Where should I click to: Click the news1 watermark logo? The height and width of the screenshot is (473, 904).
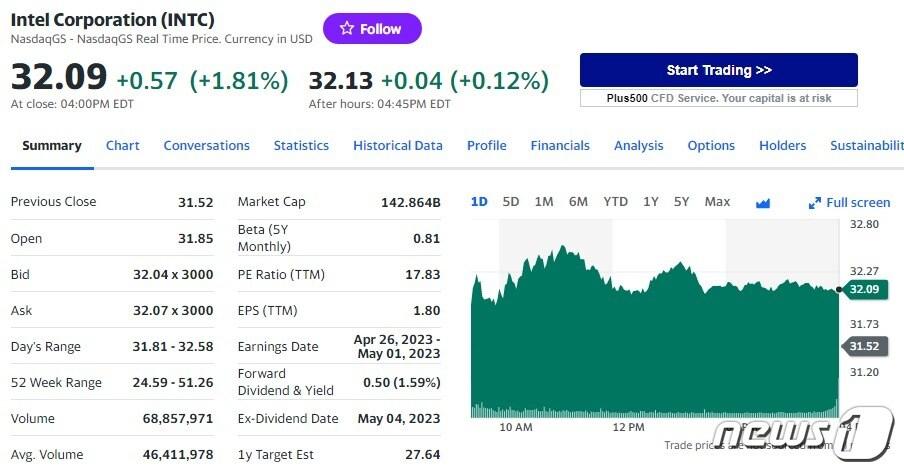coord(807,434)
